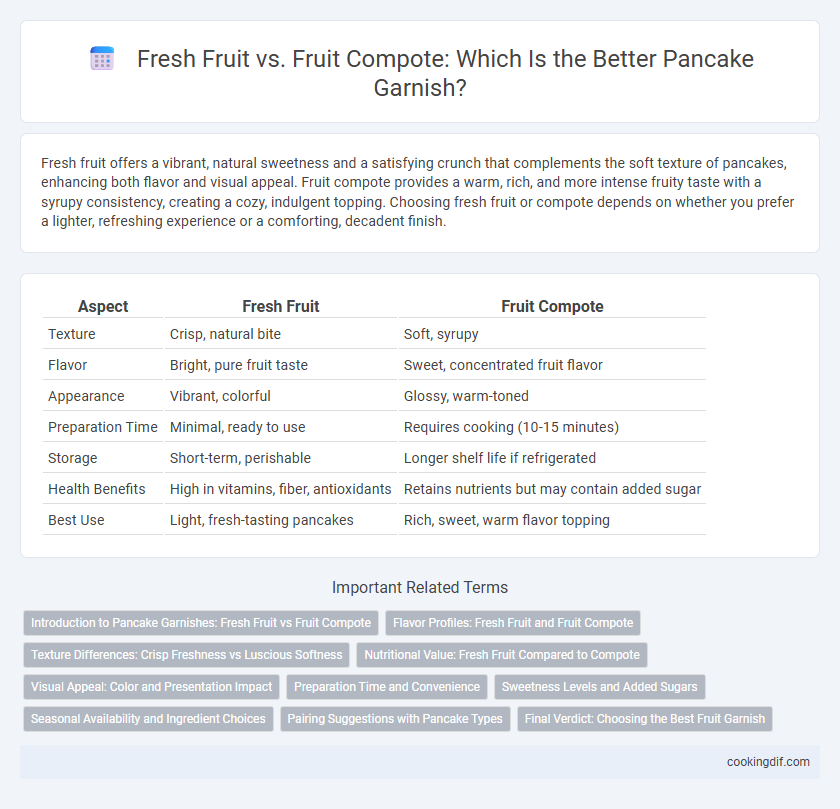This screenshot has height=809, width=840.
Task: Click the Health Benefits row label
Action: pyautogui.click(x=96, y=489)
